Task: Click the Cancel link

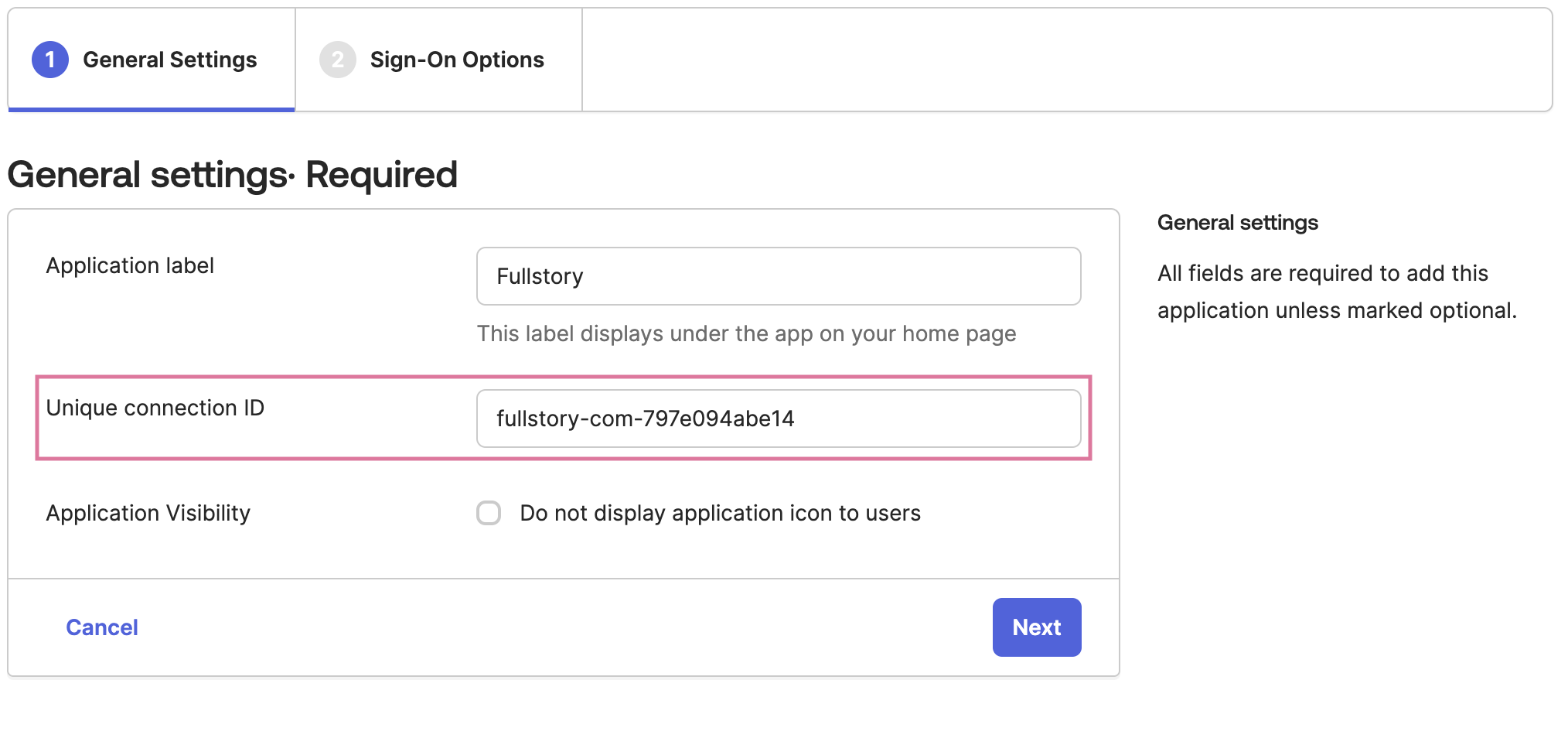Action: [x=102, y=627]
